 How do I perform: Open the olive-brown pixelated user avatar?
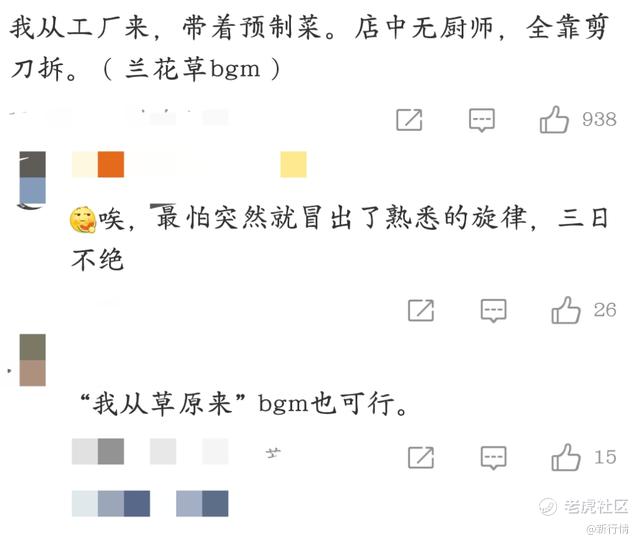click(32, 360)
